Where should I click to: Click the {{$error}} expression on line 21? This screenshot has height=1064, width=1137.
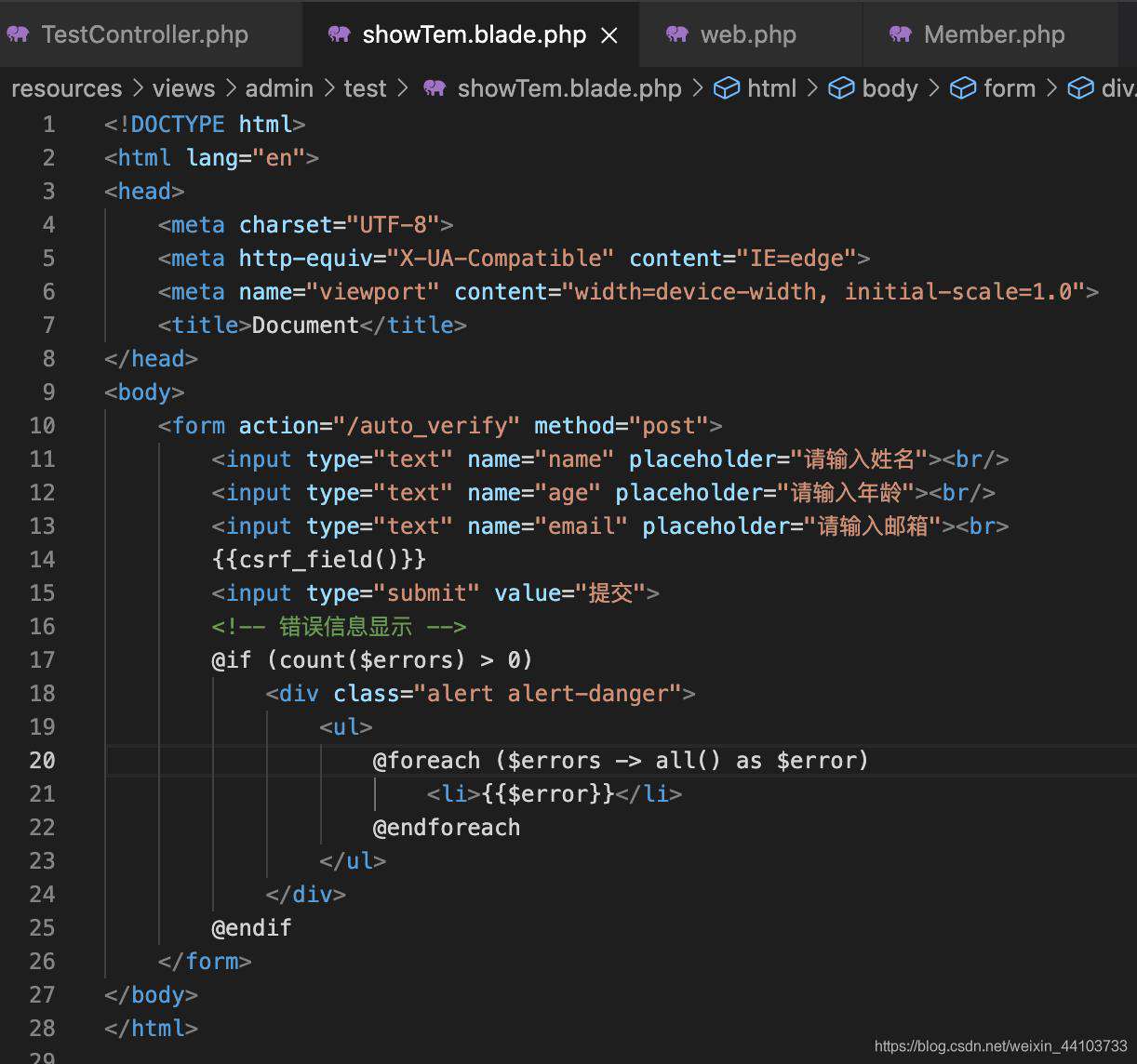click(548, 794)
